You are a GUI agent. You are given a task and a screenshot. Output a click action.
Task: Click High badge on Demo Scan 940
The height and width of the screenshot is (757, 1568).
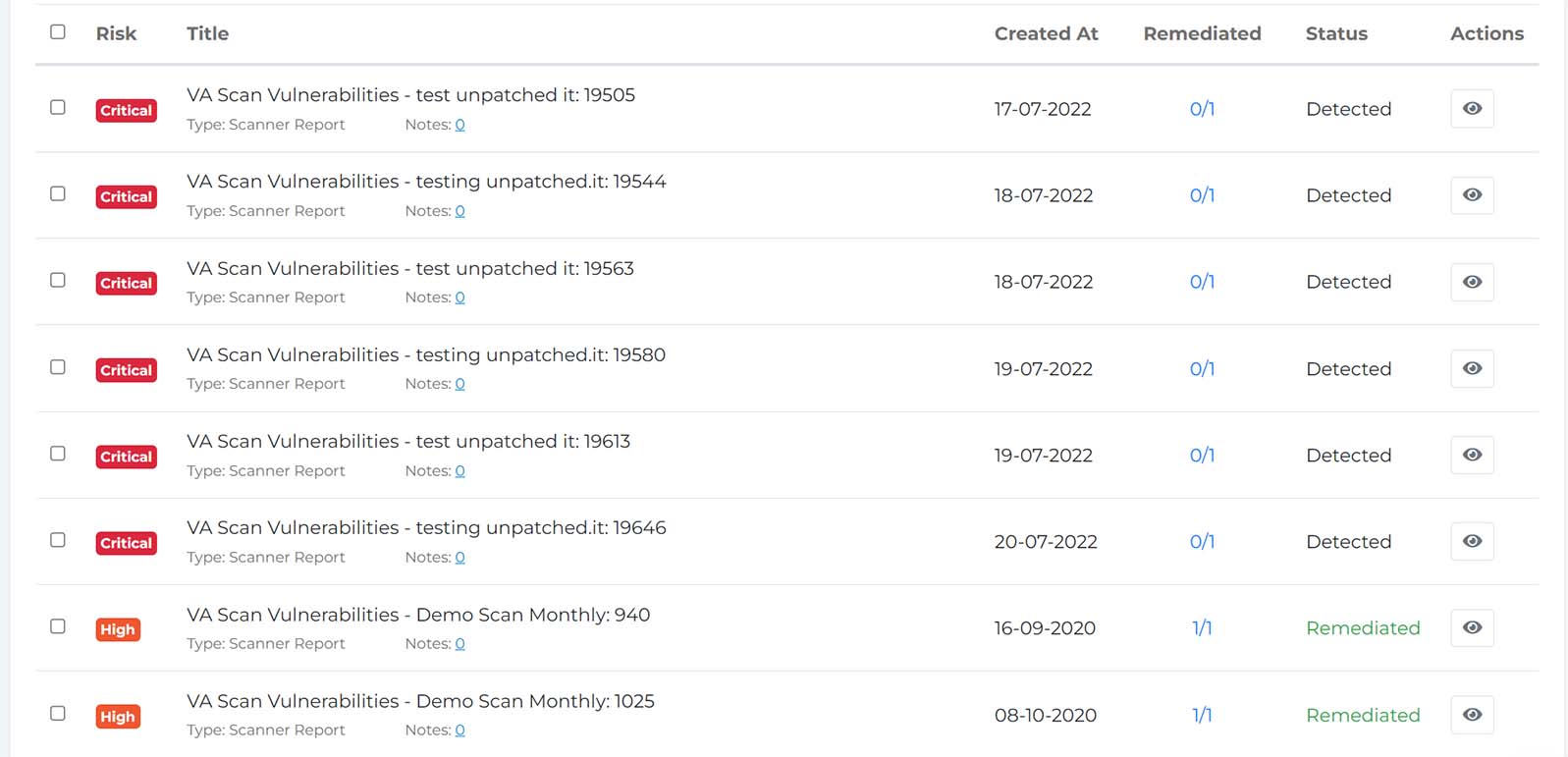coord(118,629)
